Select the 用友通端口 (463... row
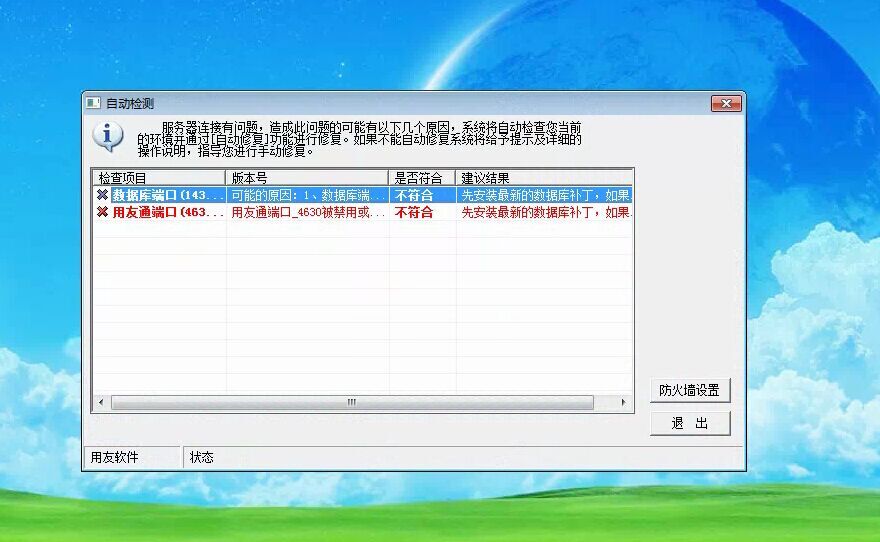The width and height of the screenshot is (880, 542). 363,212
